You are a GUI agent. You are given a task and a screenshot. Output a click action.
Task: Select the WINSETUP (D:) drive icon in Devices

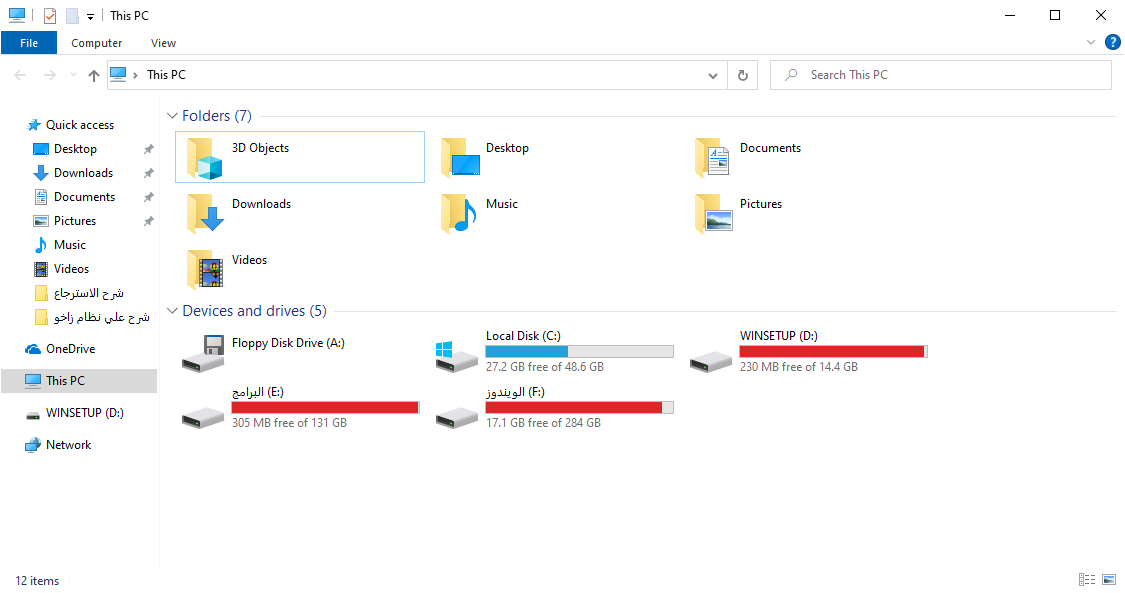[710, 361]
